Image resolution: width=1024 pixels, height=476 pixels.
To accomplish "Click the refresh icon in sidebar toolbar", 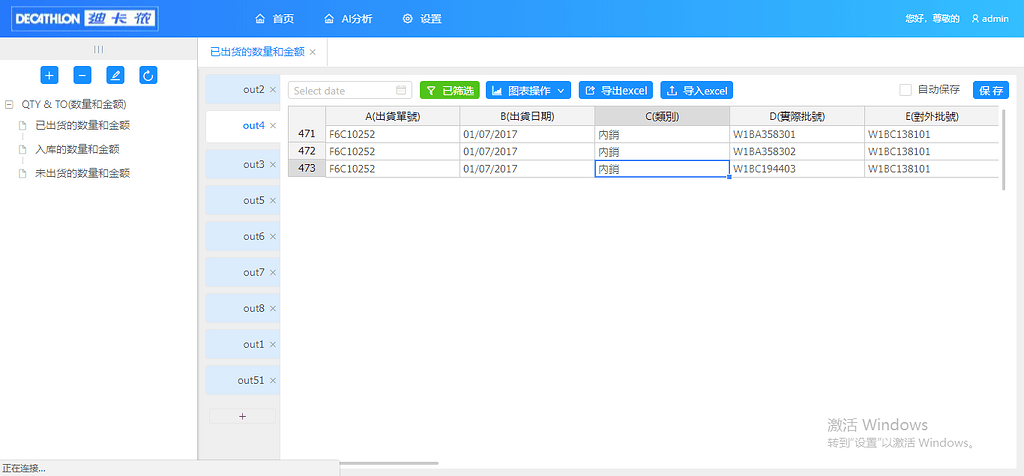I will (148, 75).
